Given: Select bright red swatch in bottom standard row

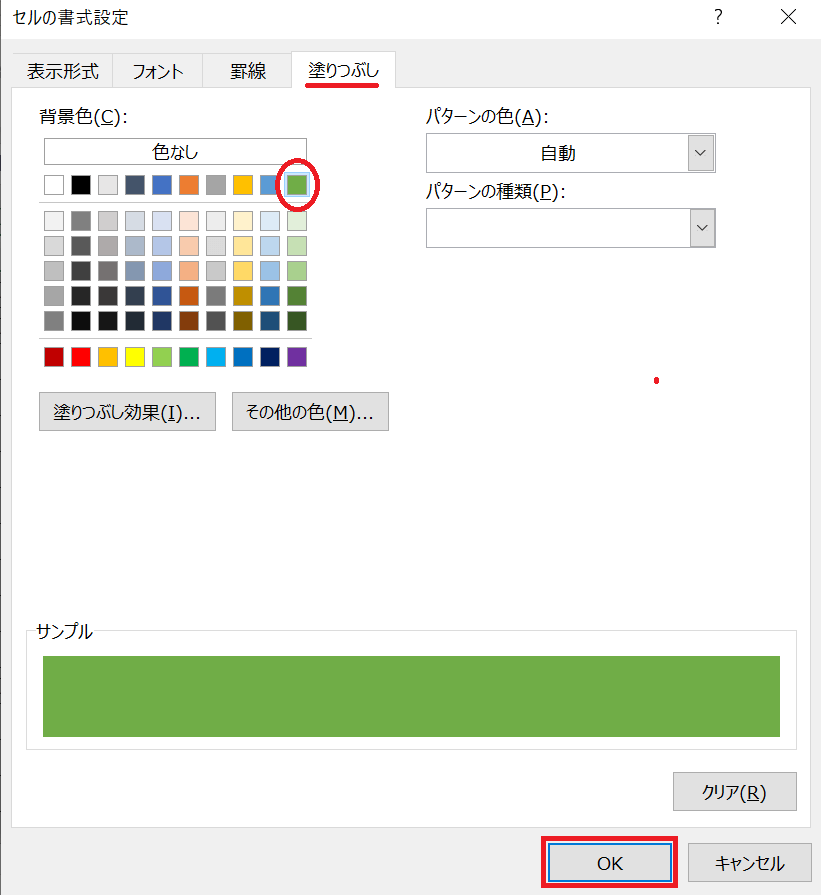Looking at the screenshot, I should click(x=81, y=357).
